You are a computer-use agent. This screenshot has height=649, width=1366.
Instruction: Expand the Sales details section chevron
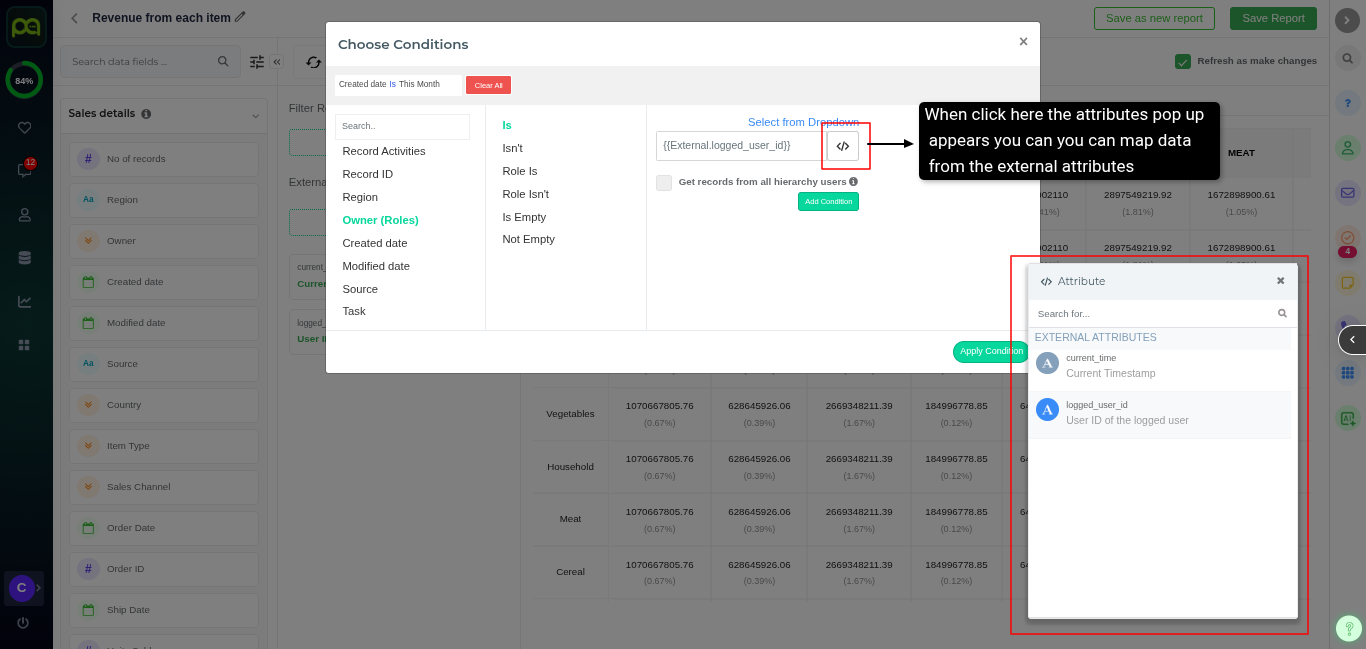(255, 115)
